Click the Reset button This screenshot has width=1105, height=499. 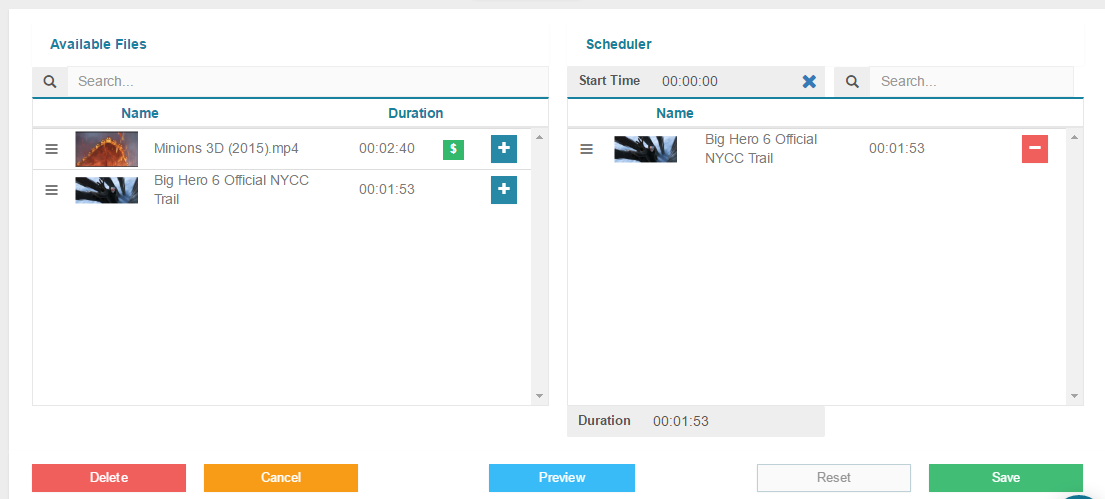[x=834, y=478]
